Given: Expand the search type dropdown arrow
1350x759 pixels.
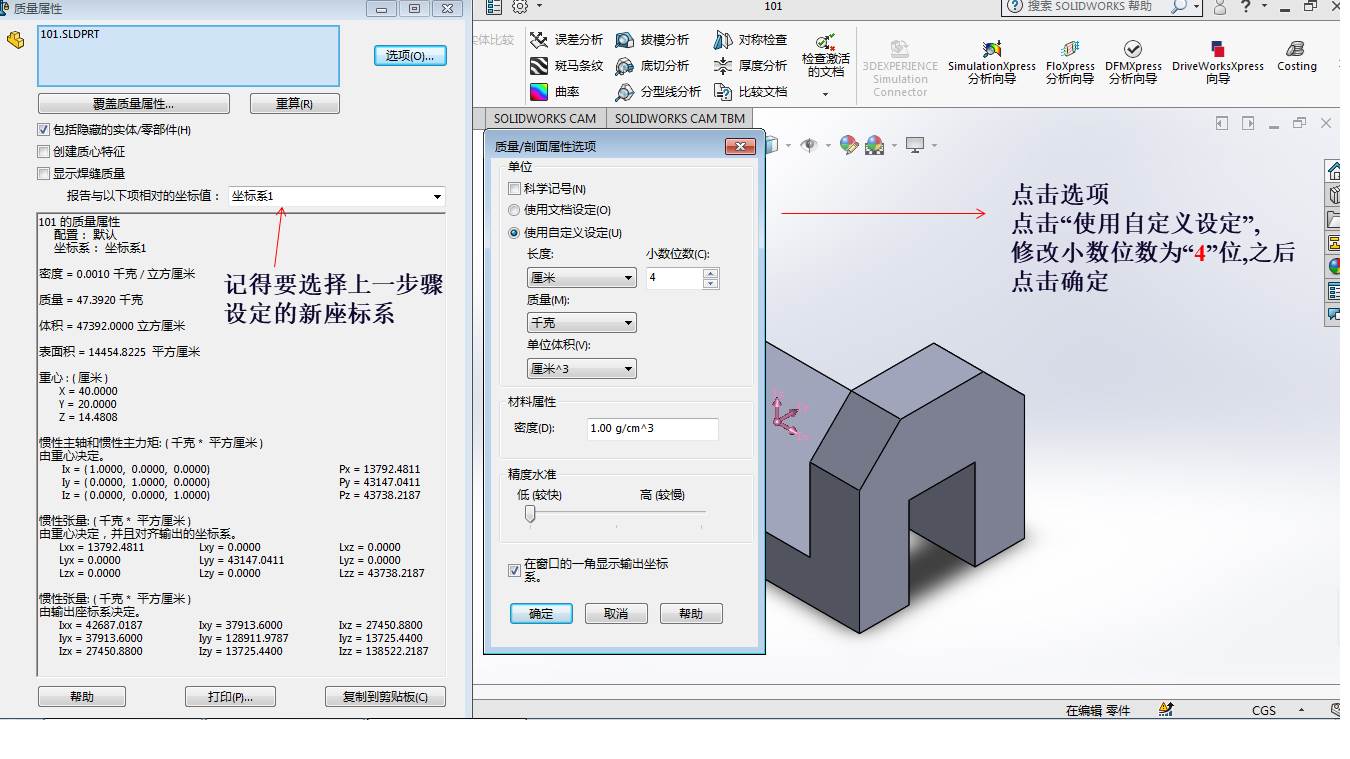Looking at the screenshot, I should [x=1197, y=7].
